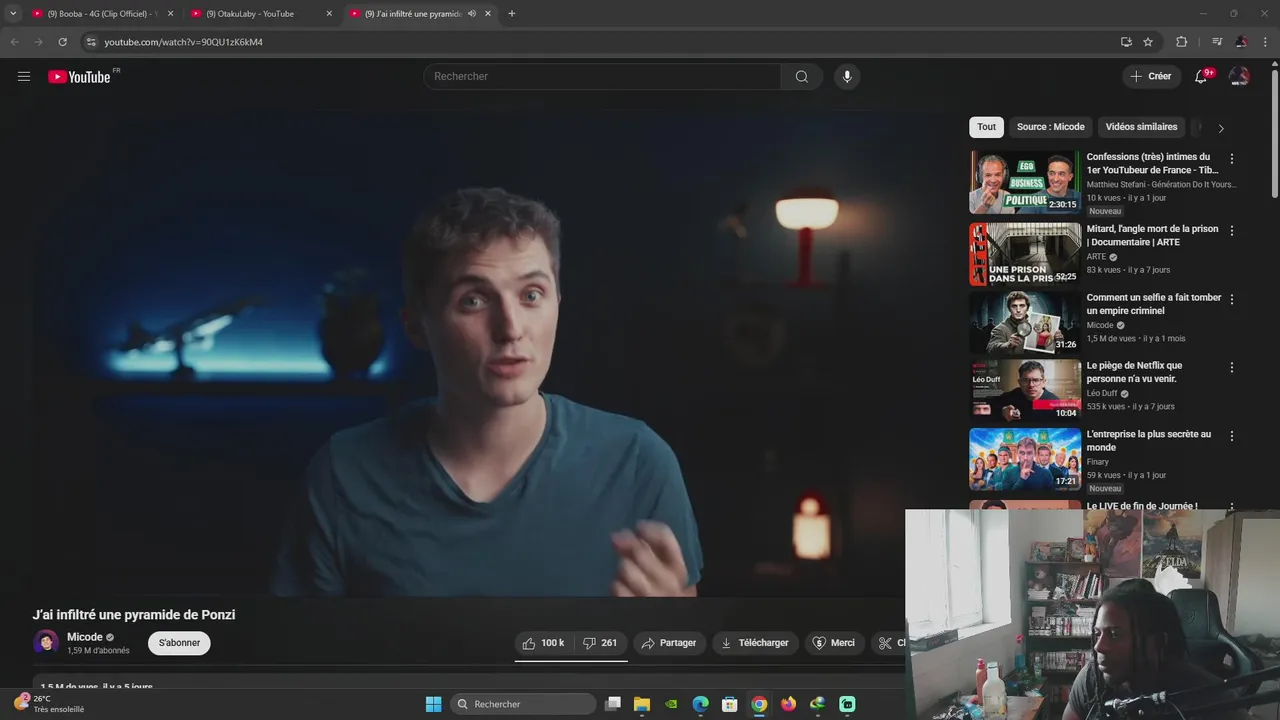Screen dimensions: 1280x720
Task: Open options menu for Confessions intimes video
Action: 1232,159
